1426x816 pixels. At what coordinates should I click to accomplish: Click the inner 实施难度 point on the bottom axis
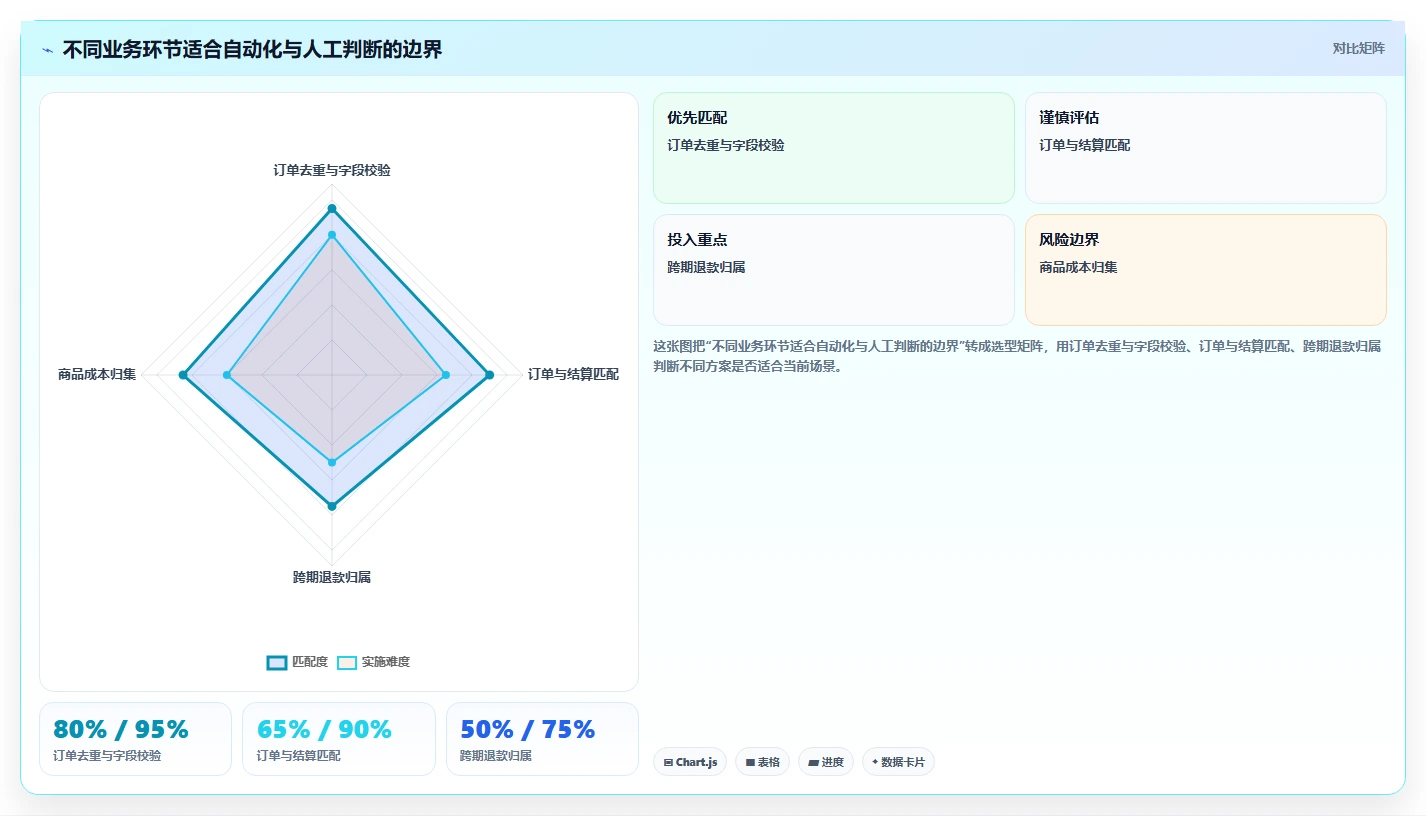tap(332, 462)
